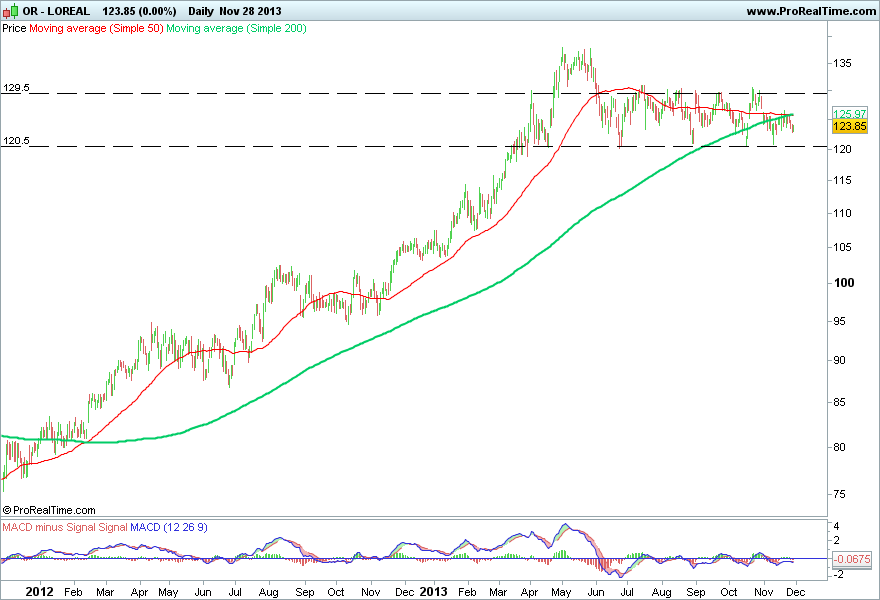Click the Aug 2013 label on time axis
The image size is (880, 600).
(662, 592)
